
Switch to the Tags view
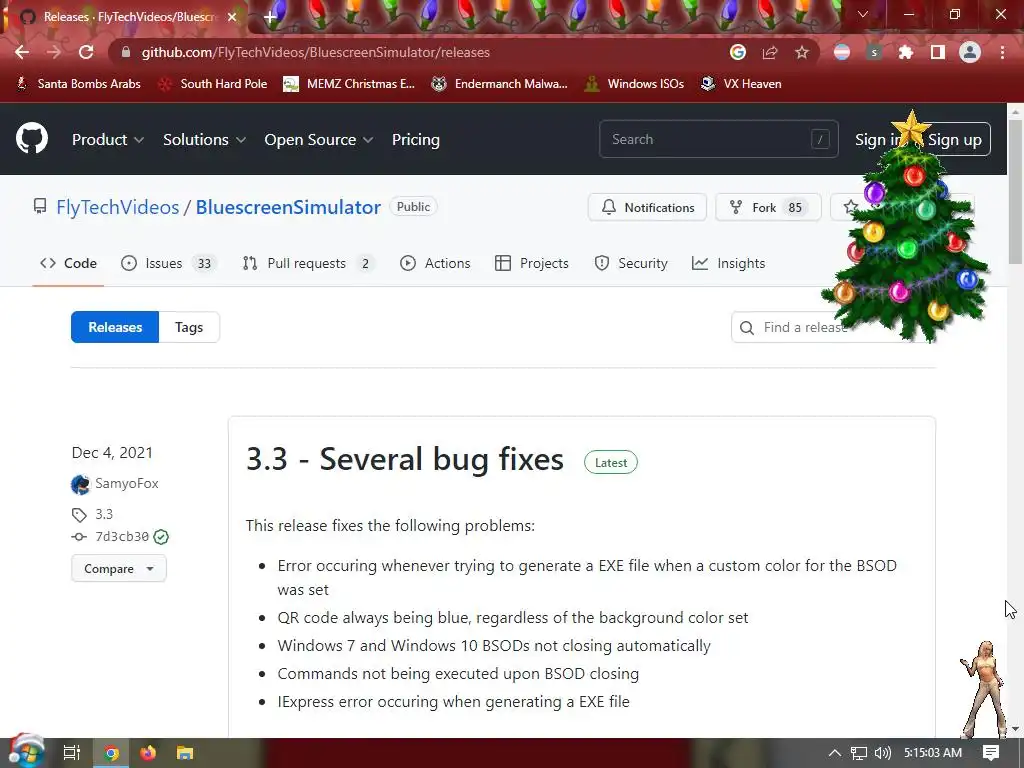pyautogui.click(x=189, y=327)
